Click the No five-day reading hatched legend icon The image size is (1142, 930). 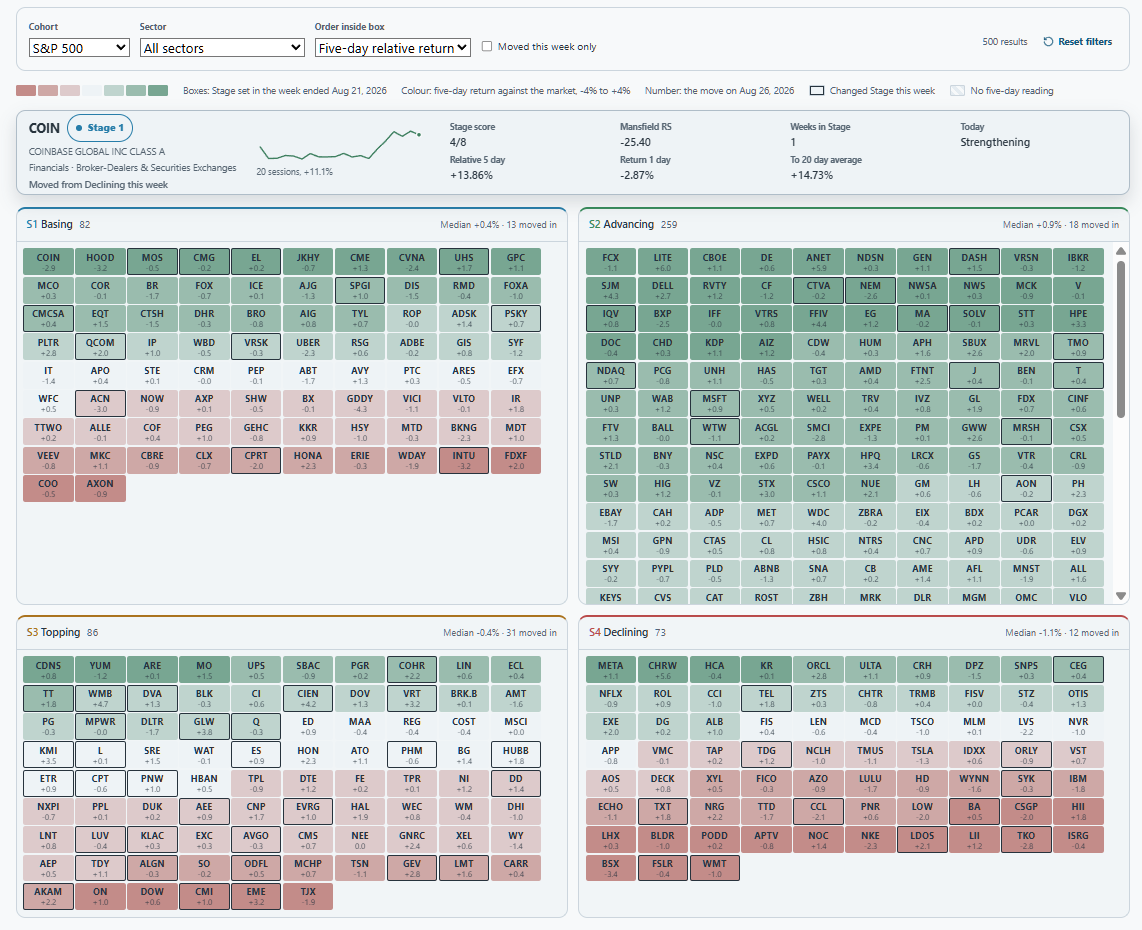(958, 91)
